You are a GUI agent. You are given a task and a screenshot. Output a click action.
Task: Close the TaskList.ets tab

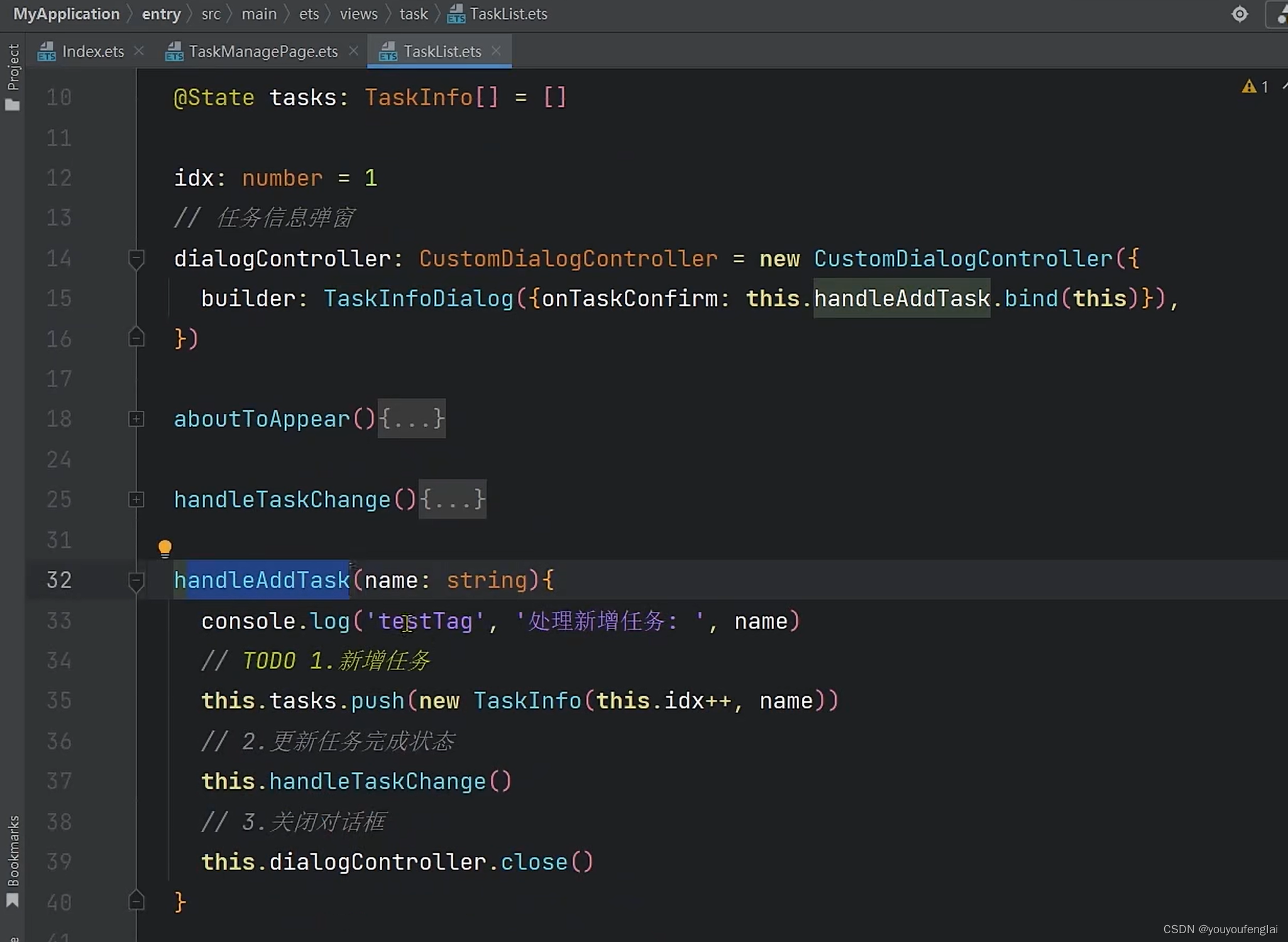(496, 51)
